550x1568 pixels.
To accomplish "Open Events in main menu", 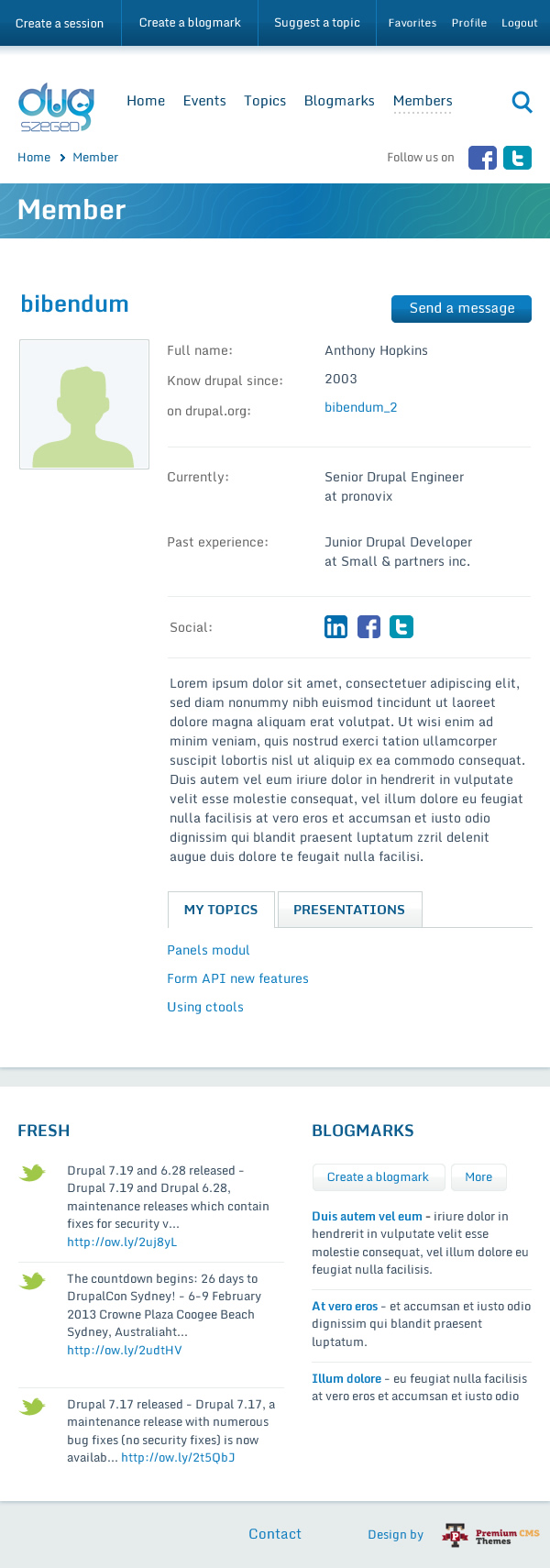I will pos(204,101).
